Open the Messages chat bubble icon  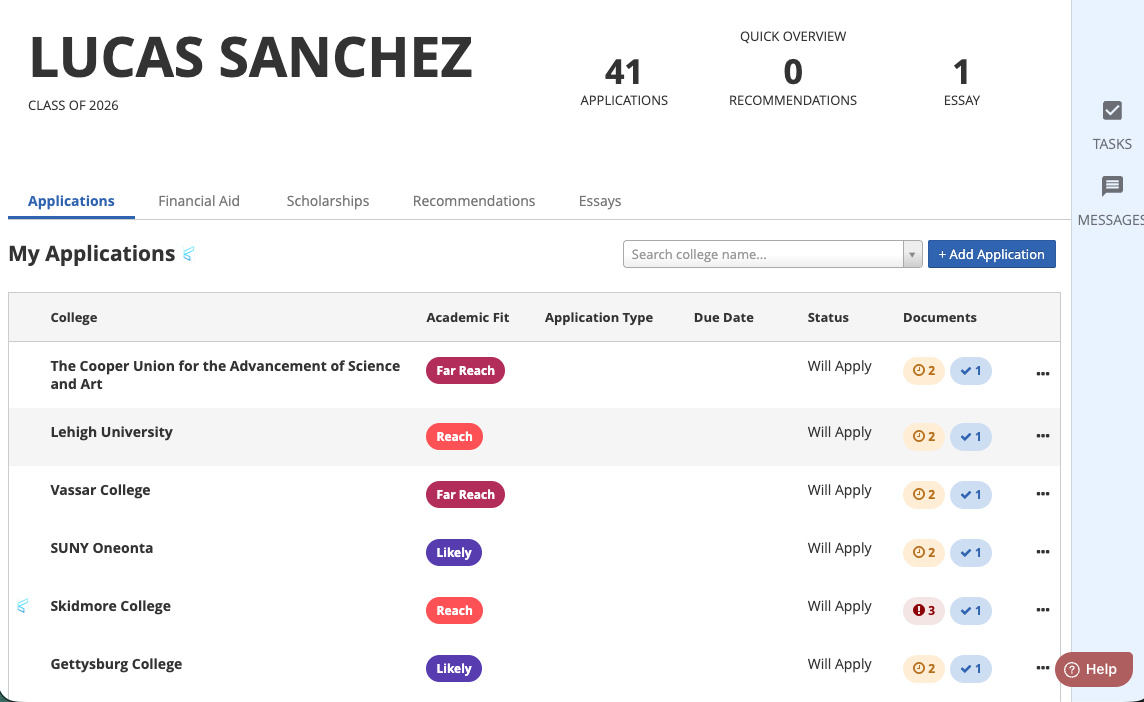[x=1112, y=186]
